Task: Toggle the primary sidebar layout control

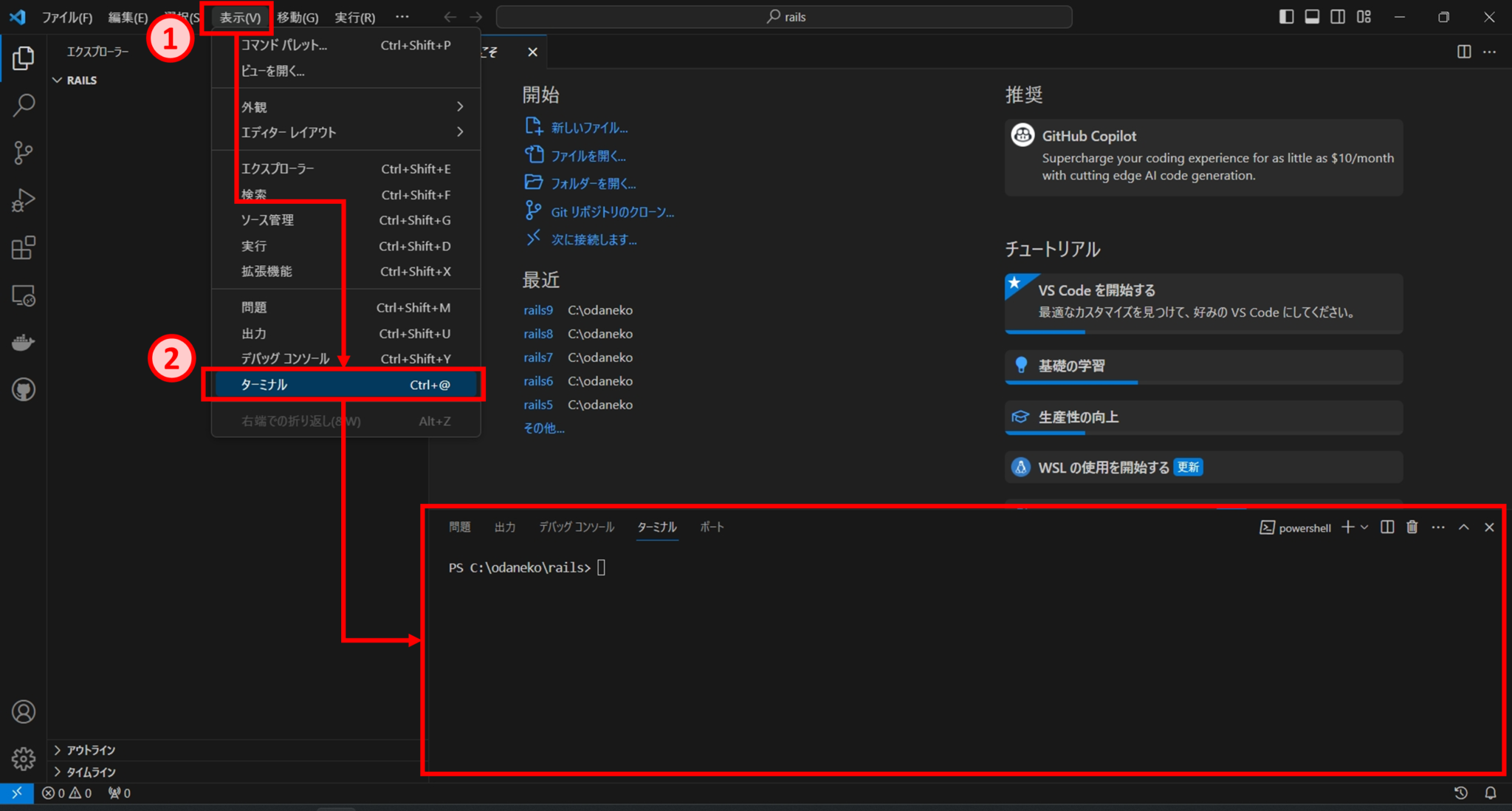Action: [1286, 16]
